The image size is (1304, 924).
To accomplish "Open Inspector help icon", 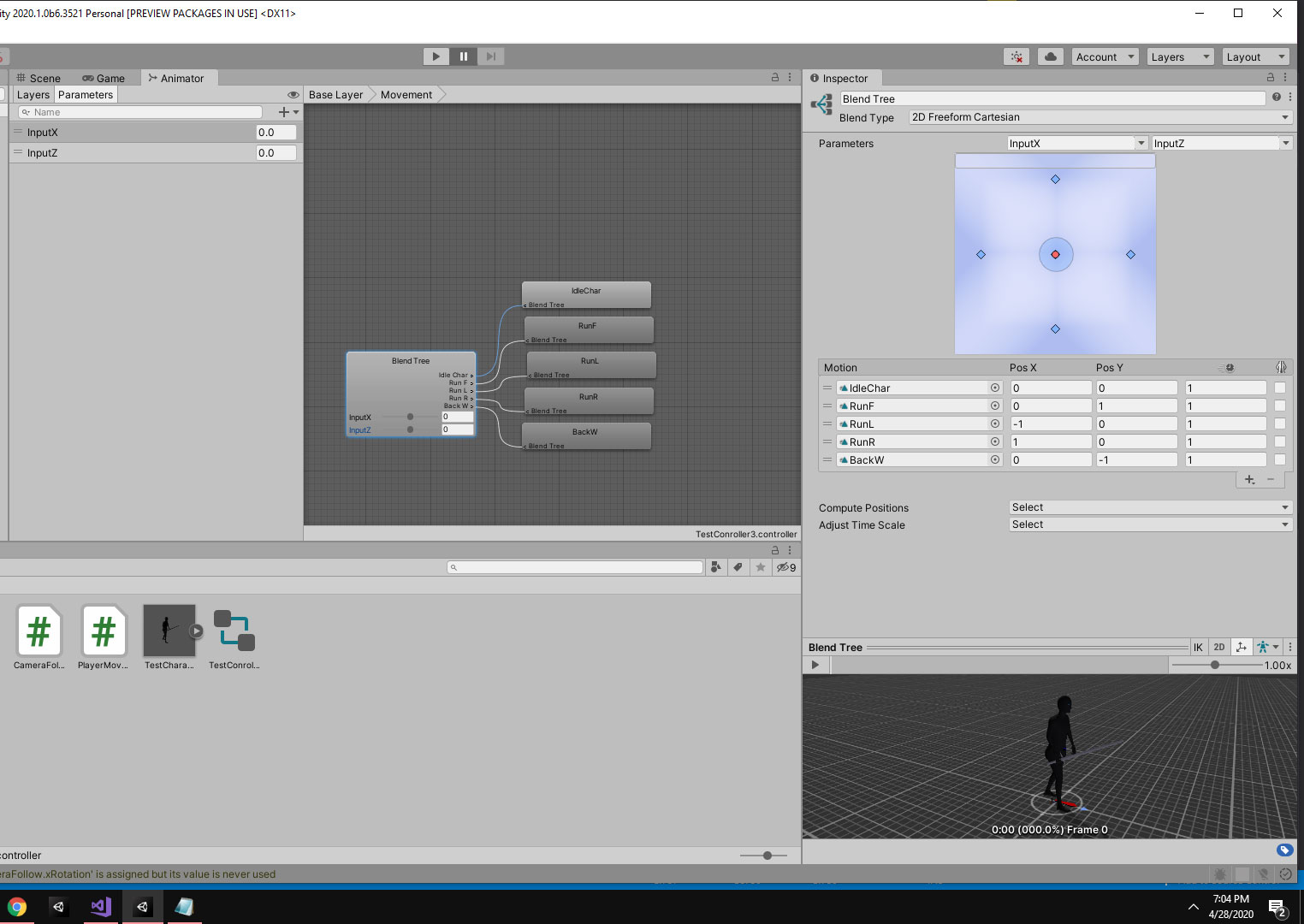I will pyautogui.click(x=1277, y=98).
